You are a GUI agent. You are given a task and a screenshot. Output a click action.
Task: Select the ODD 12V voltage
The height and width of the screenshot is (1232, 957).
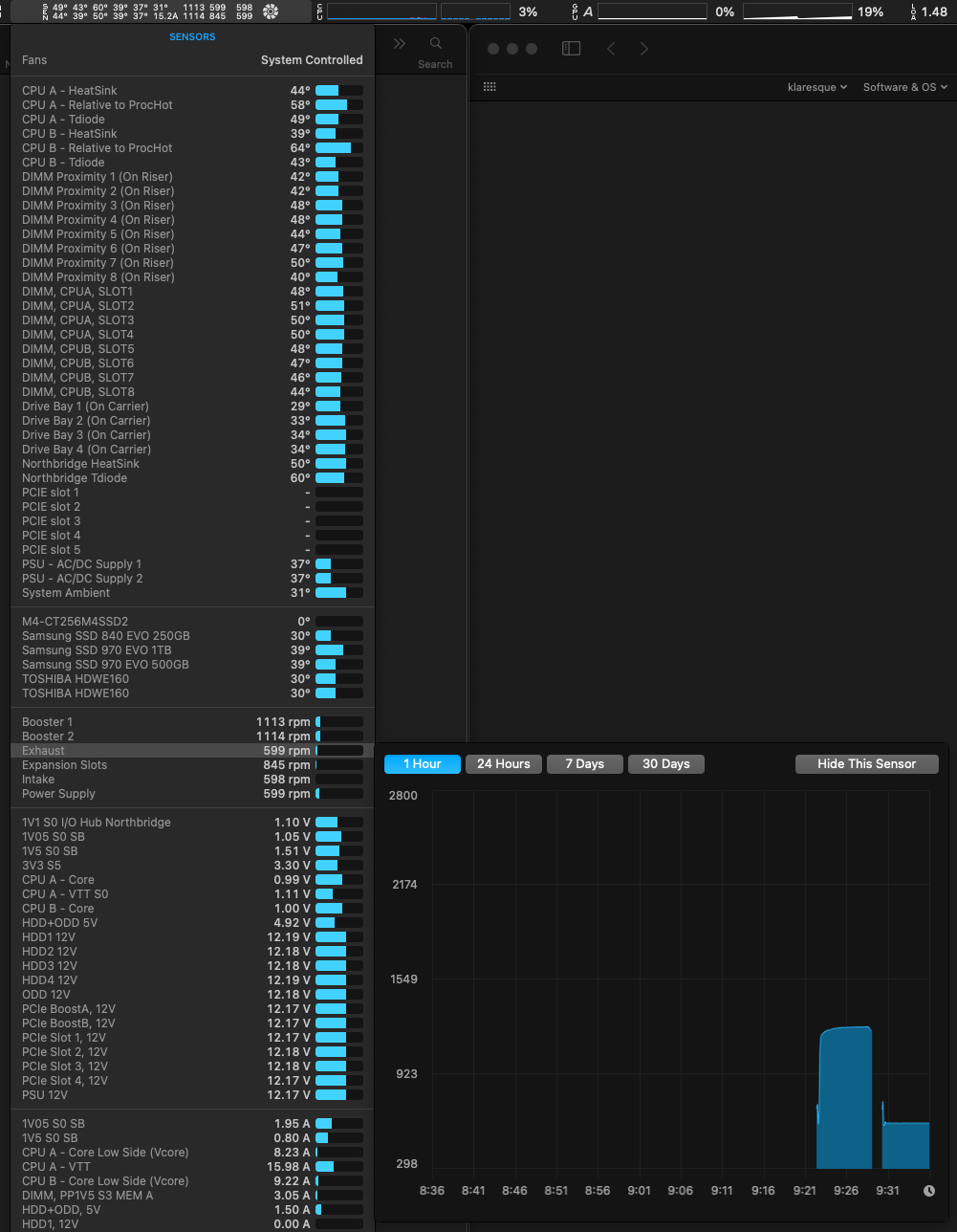192,995
